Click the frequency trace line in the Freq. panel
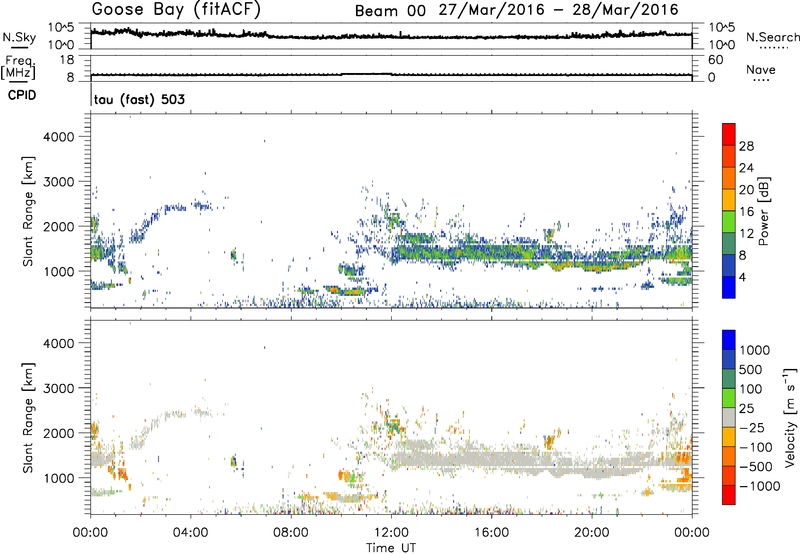Image resolution: width=800 pixels, height=554 pixels. [391, 74]
